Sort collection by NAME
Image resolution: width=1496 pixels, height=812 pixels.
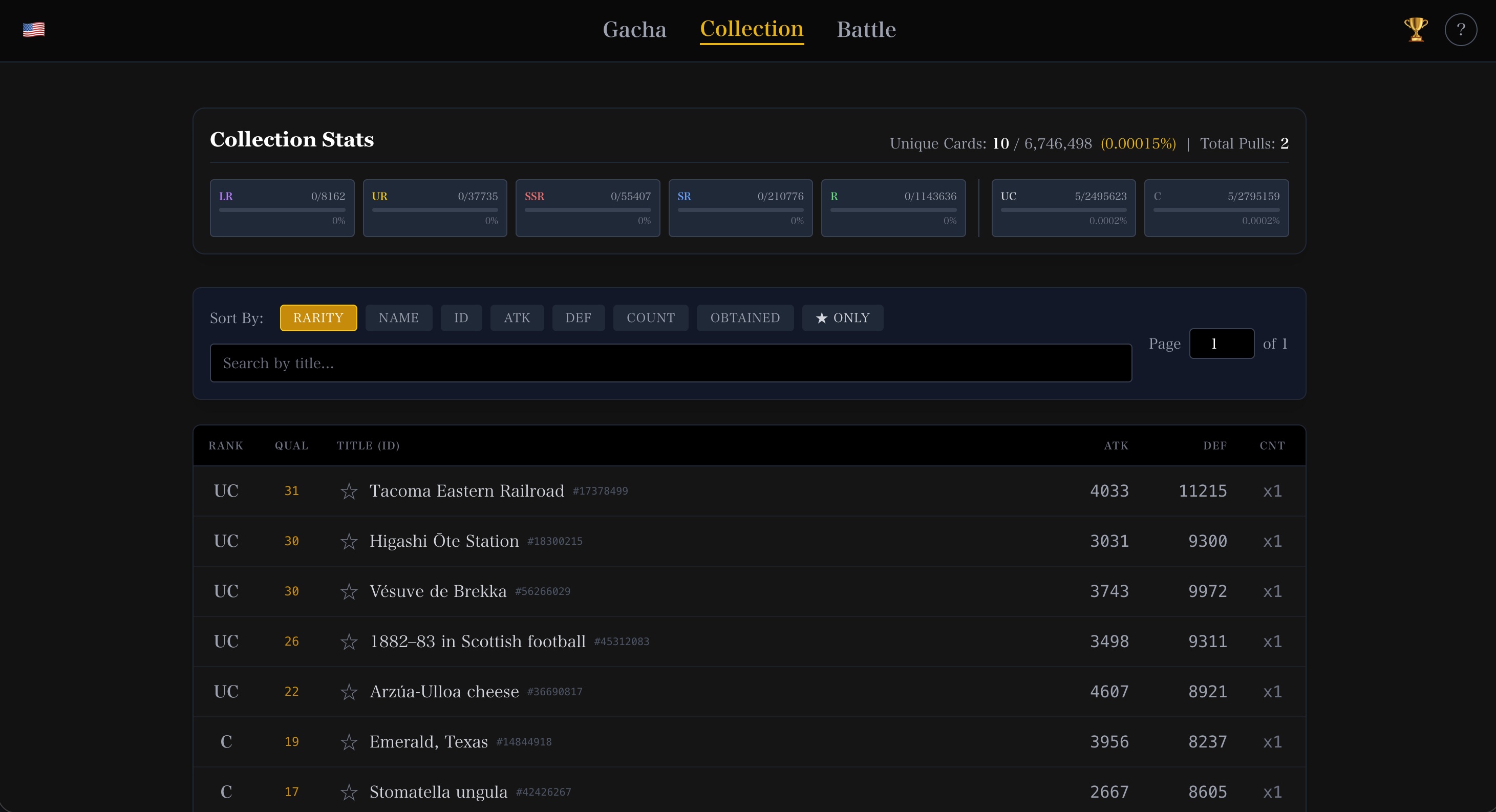click(398, 318)
